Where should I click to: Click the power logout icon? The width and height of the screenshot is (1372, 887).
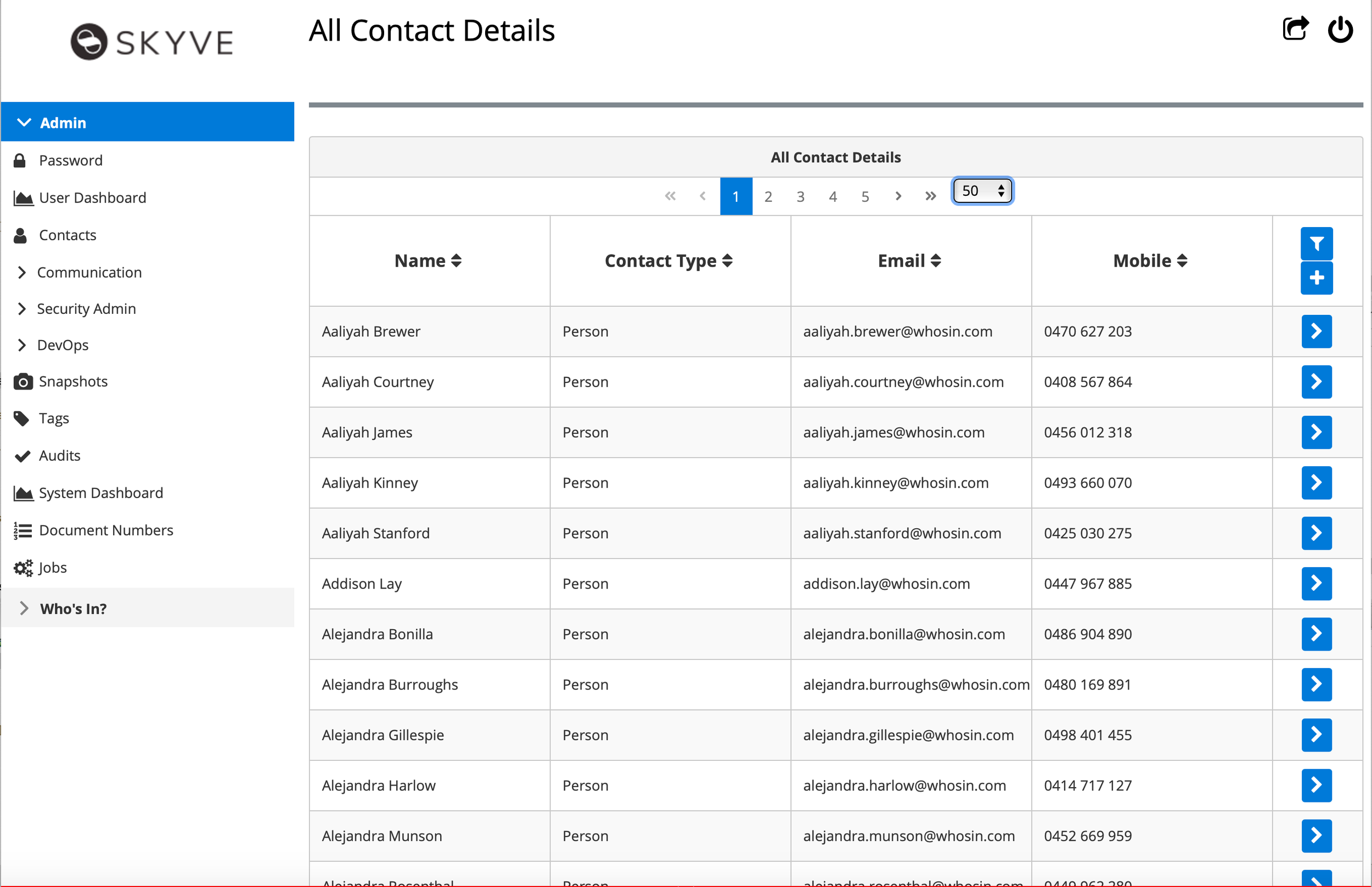1340,30
